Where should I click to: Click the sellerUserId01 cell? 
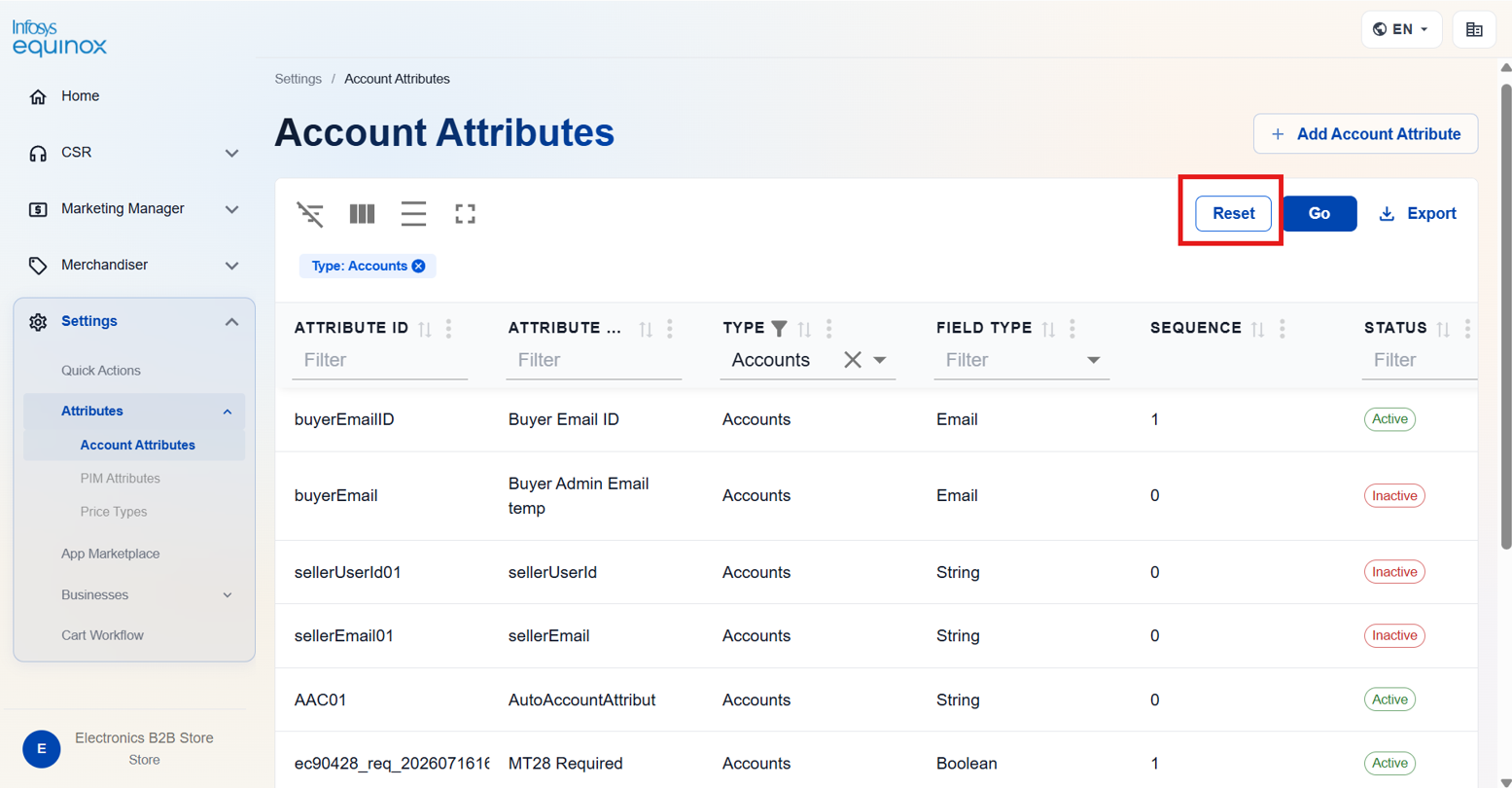(x=347, y=572)
